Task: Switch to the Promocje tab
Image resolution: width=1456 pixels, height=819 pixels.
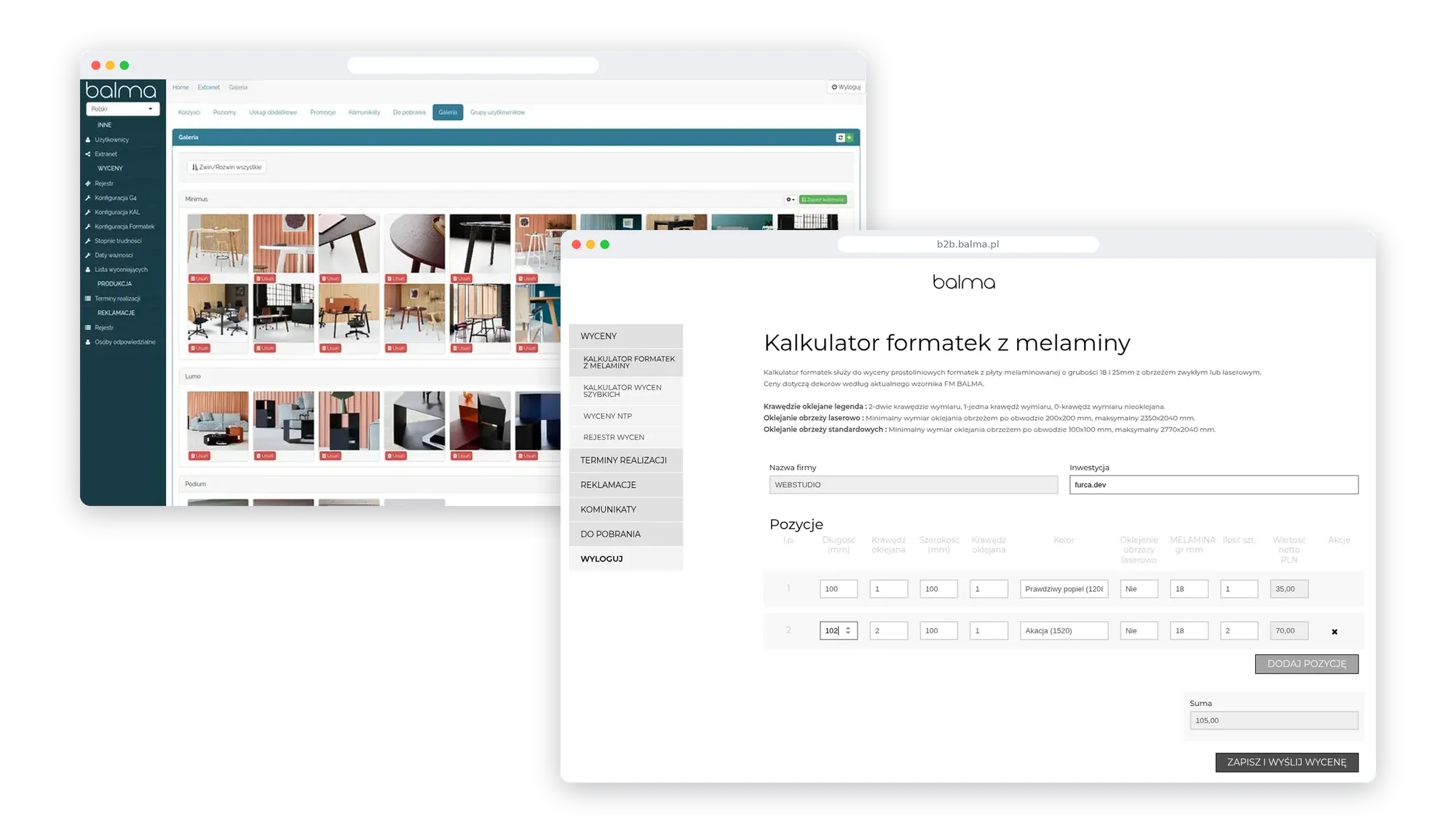Action: (x=323, y=113)
